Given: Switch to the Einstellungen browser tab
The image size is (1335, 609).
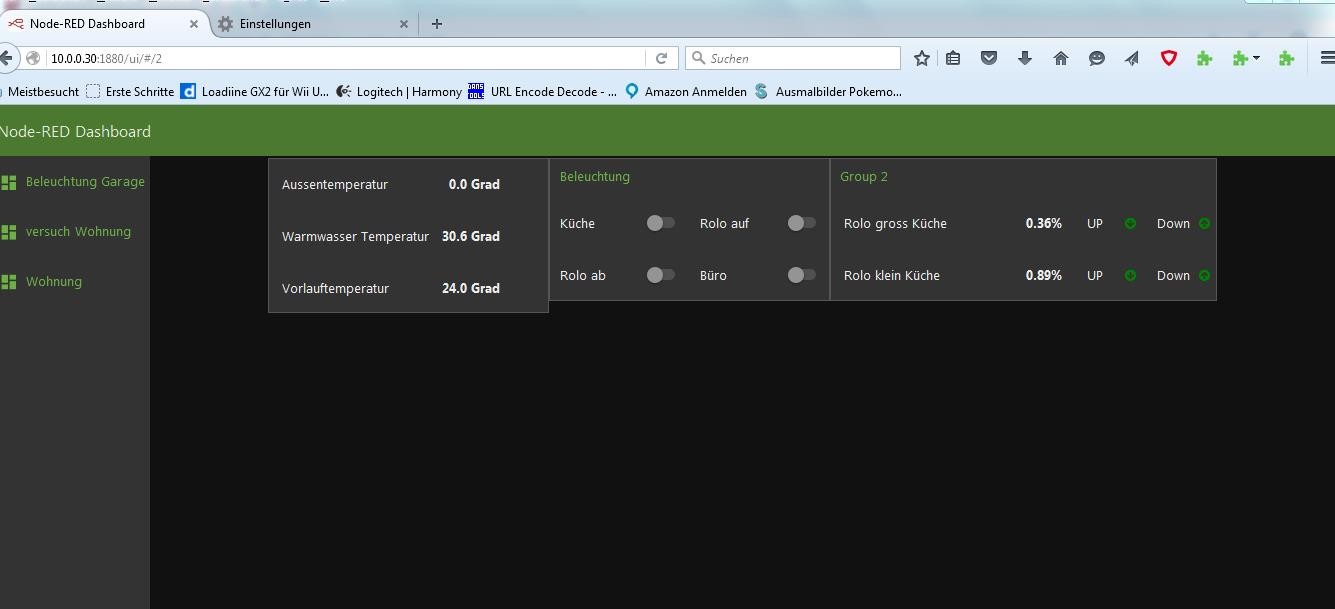Looking at the screenshot, I should [313, 23].
